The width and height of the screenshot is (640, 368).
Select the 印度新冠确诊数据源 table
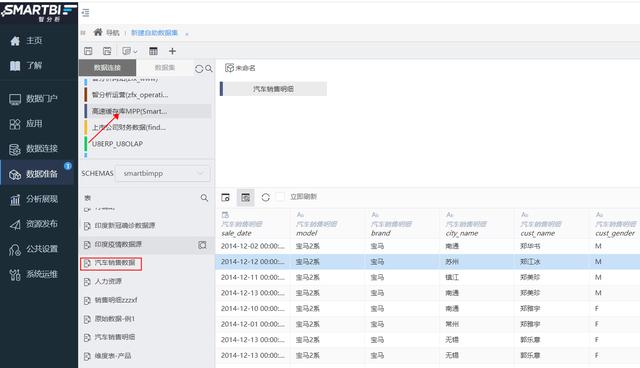tap(124, 226)
